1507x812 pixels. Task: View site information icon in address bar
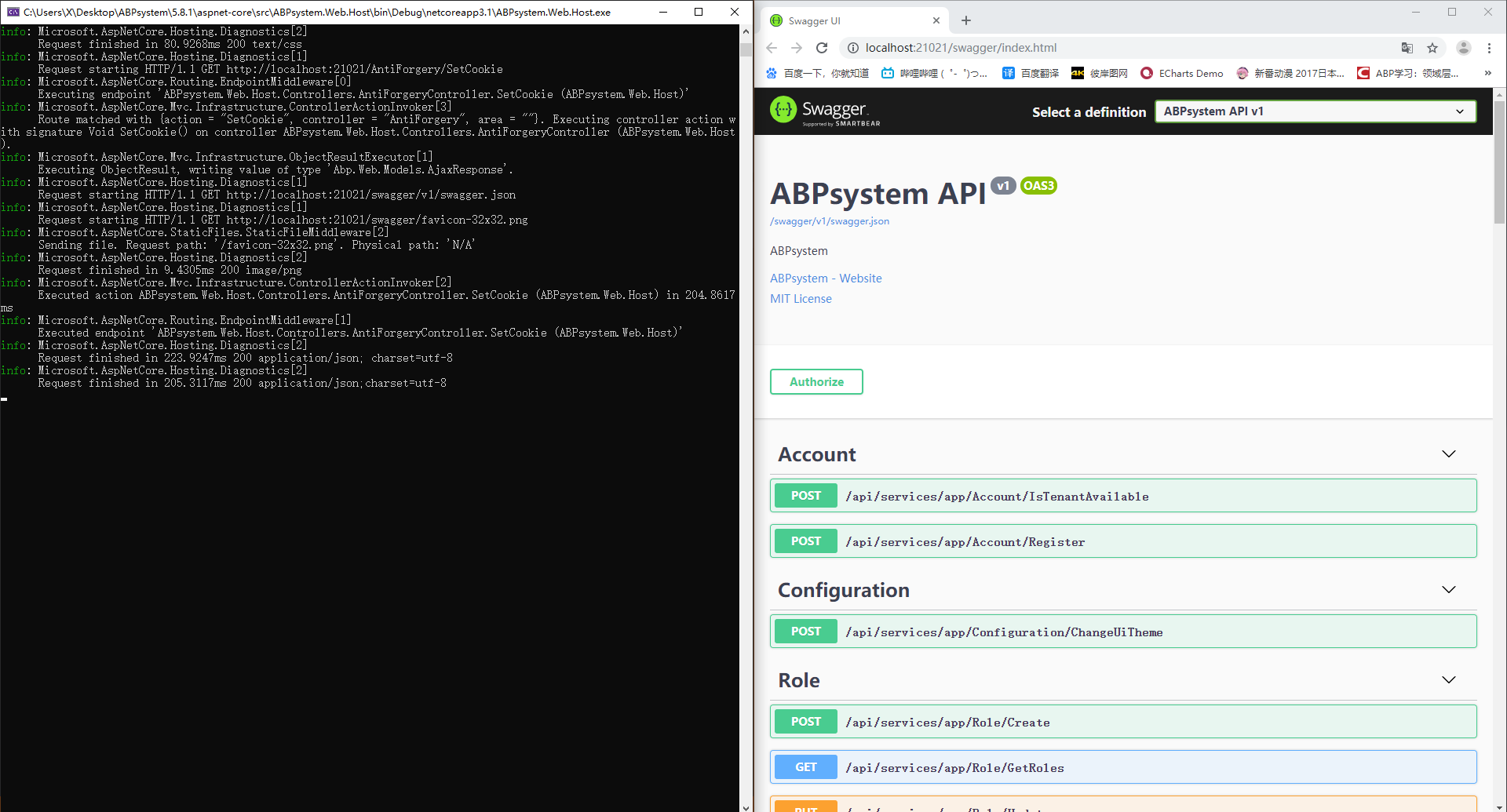[x=852, y=48]
